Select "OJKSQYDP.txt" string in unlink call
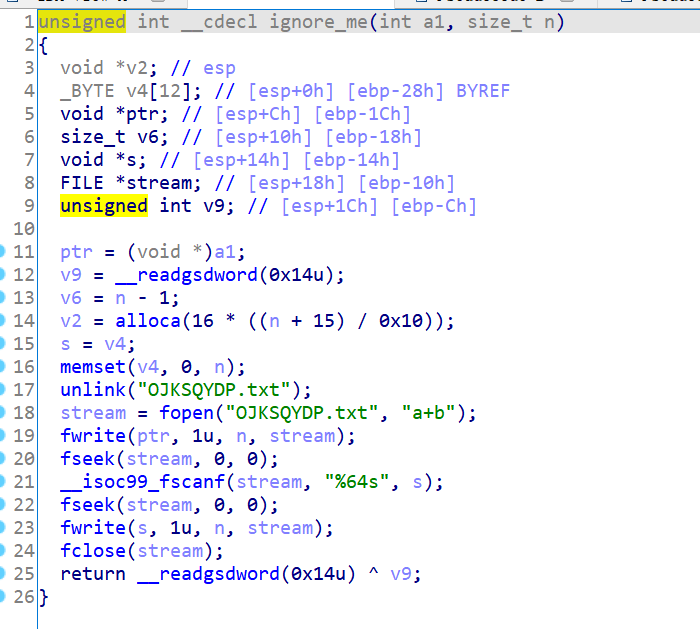The image size is (700, 629). pyautogui.click(x=214, y=390)
